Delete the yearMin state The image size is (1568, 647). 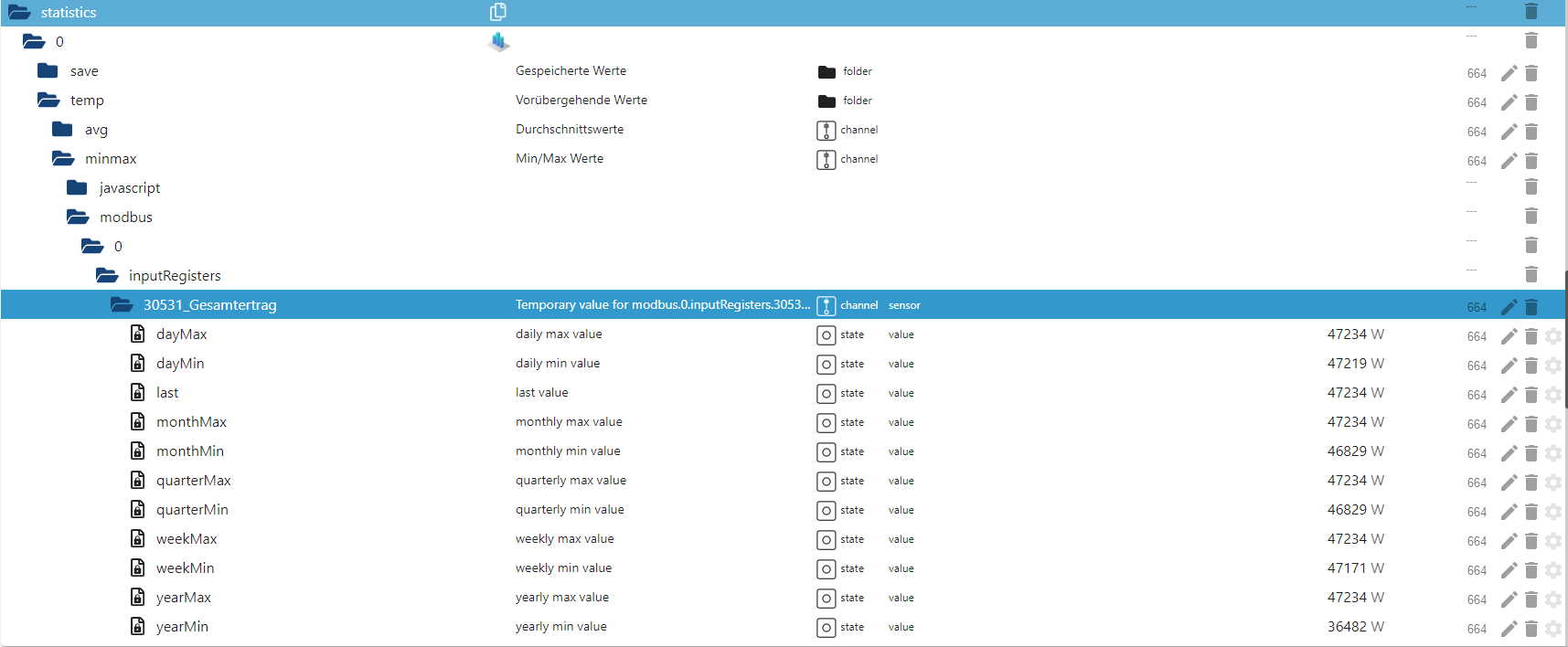tap(1531, 629)
